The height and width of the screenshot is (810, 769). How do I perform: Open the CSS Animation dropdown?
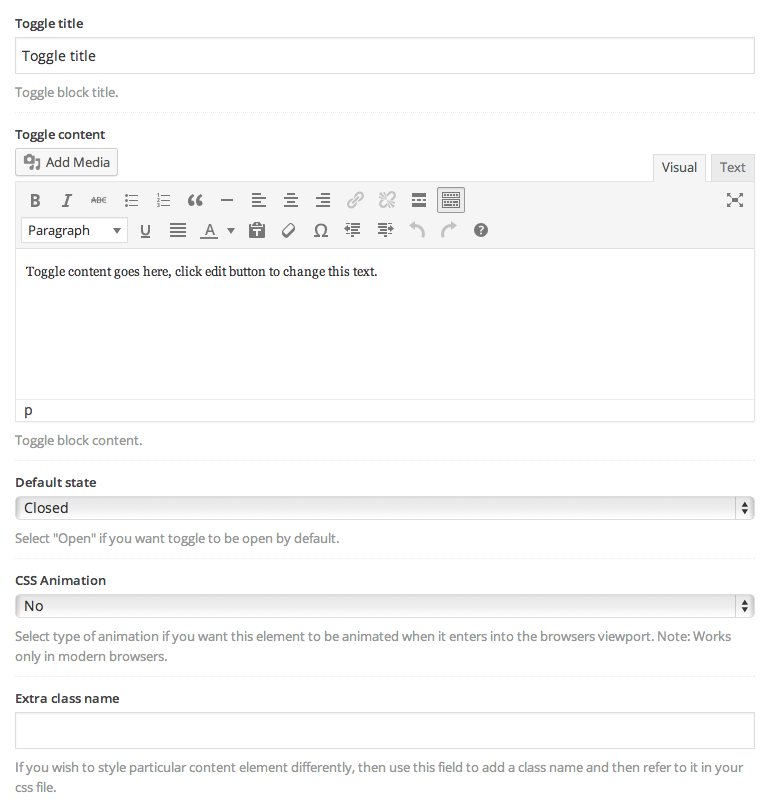click(x=385, y=606)
